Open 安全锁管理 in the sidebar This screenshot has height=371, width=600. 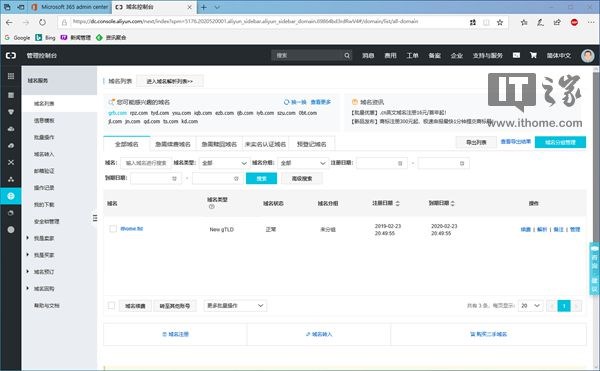click(x=46, y=221)
